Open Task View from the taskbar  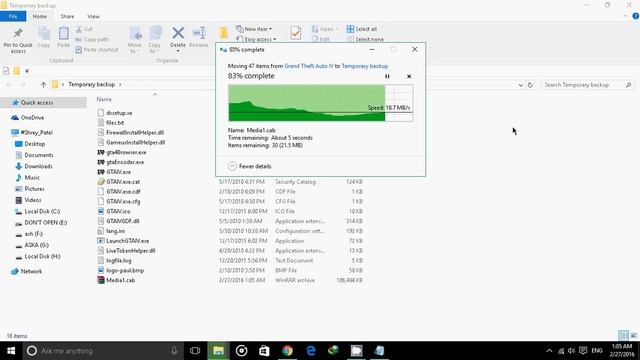[195, 351]
